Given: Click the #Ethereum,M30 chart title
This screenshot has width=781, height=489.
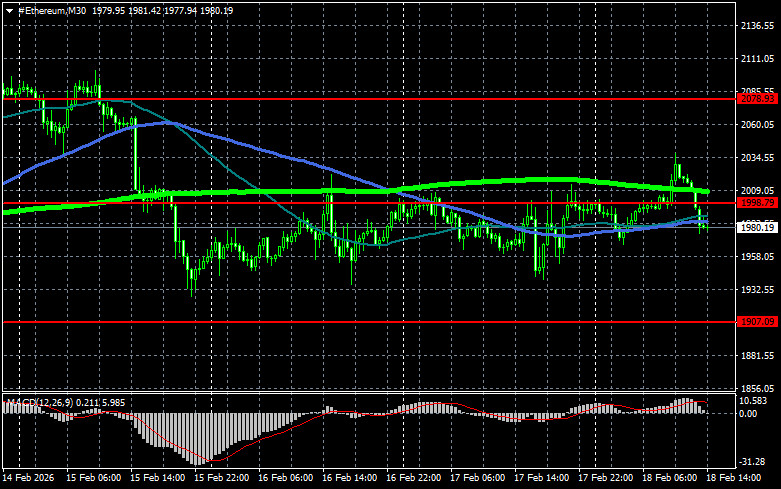Looking at the screenshot, I should 52,10.
